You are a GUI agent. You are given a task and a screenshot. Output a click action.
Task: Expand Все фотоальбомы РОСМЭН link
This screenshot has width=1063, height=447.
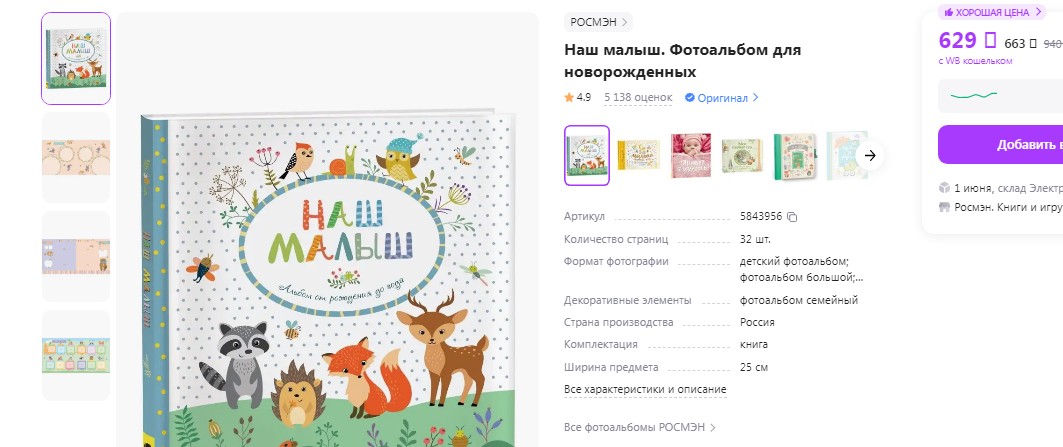(x=640, y=427)
